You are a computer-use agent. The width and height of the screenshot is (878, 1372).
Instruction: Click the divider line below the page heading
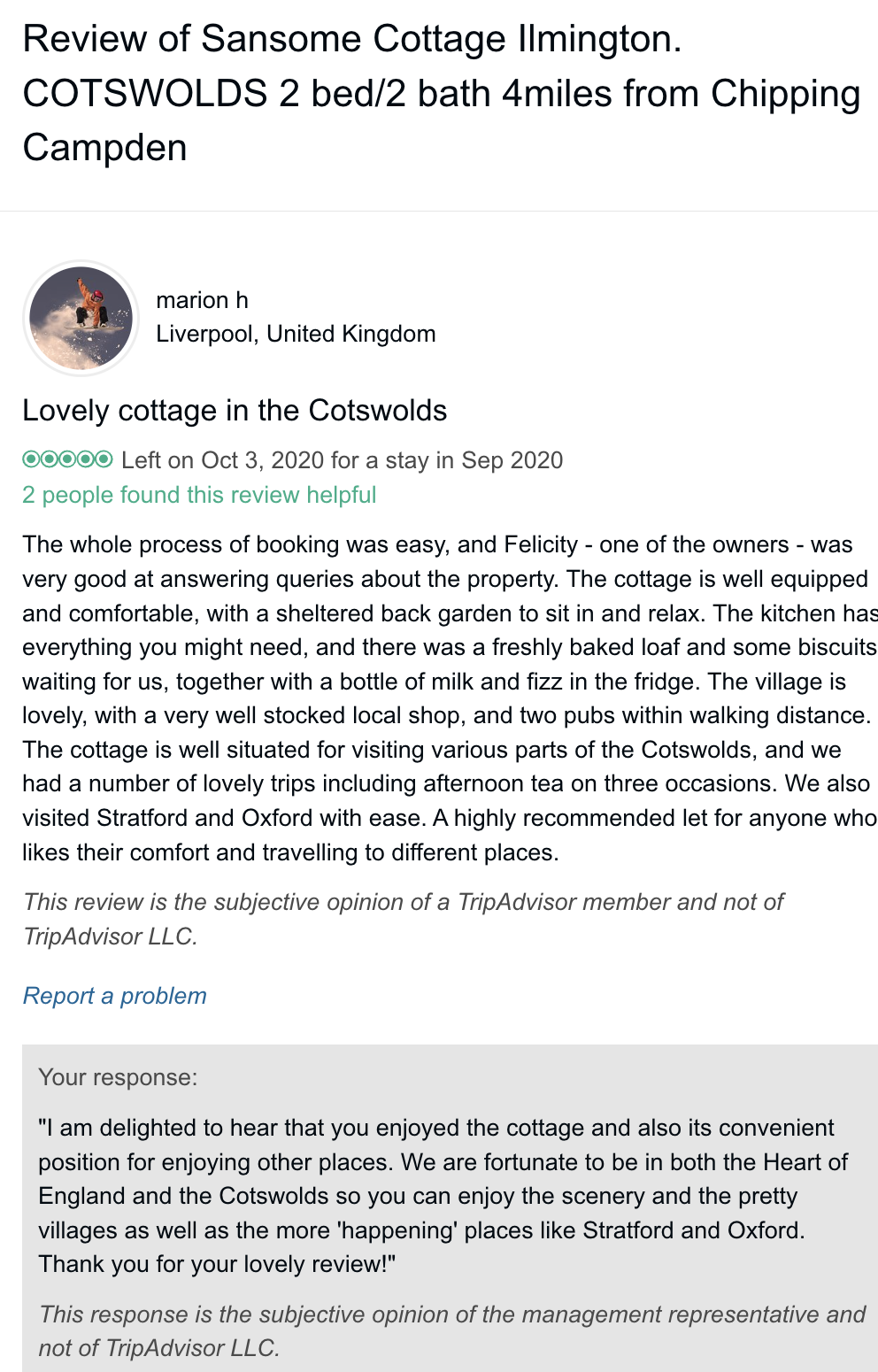coord(439,212)
